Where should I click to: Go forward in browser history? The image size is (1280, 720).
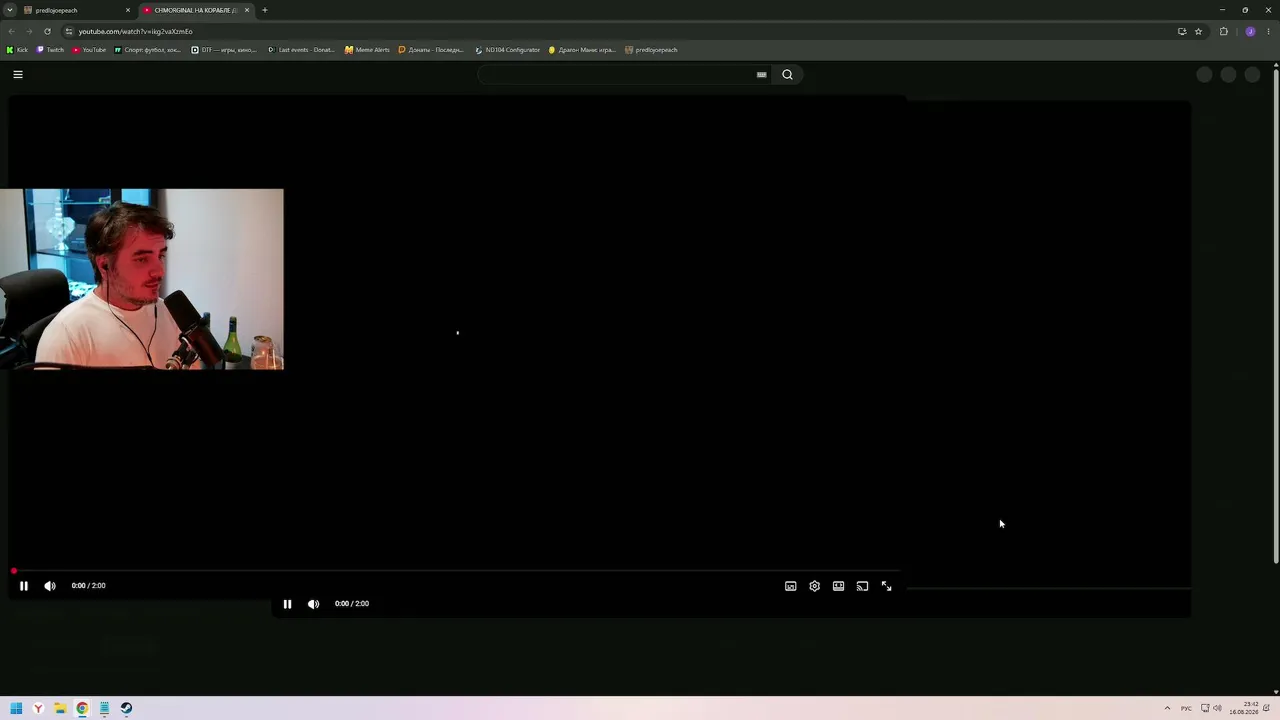29,31
